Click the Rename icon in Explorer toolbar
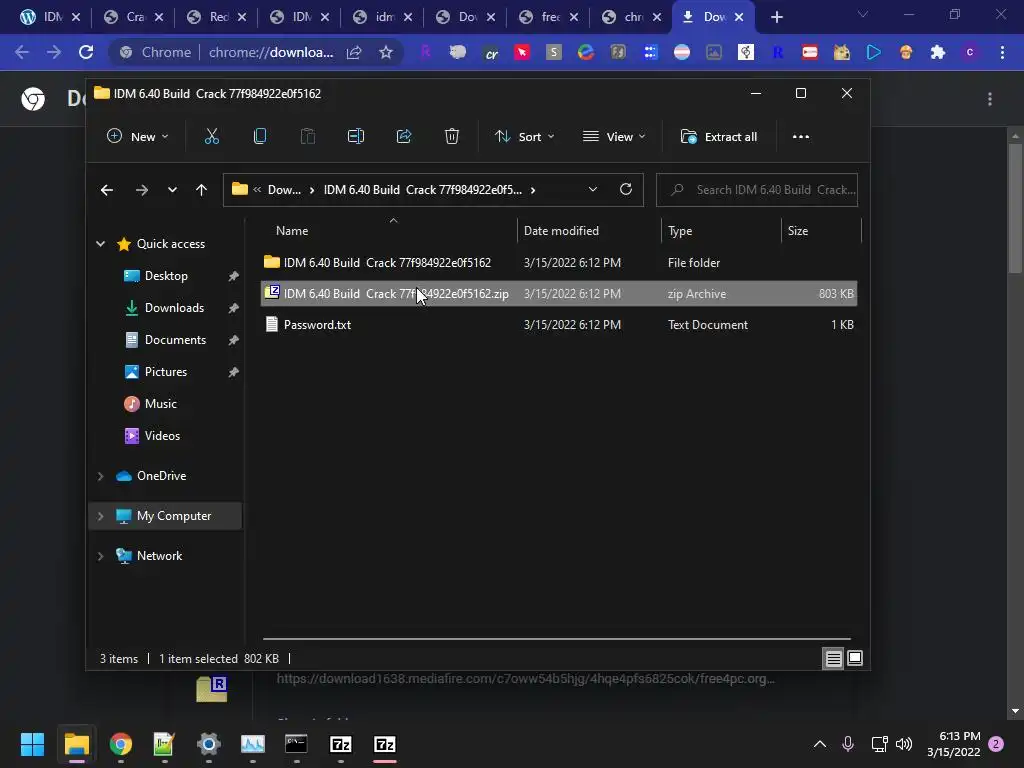Image resolution: width=1024 pixels, height=768 pixels. click(356, 136)
